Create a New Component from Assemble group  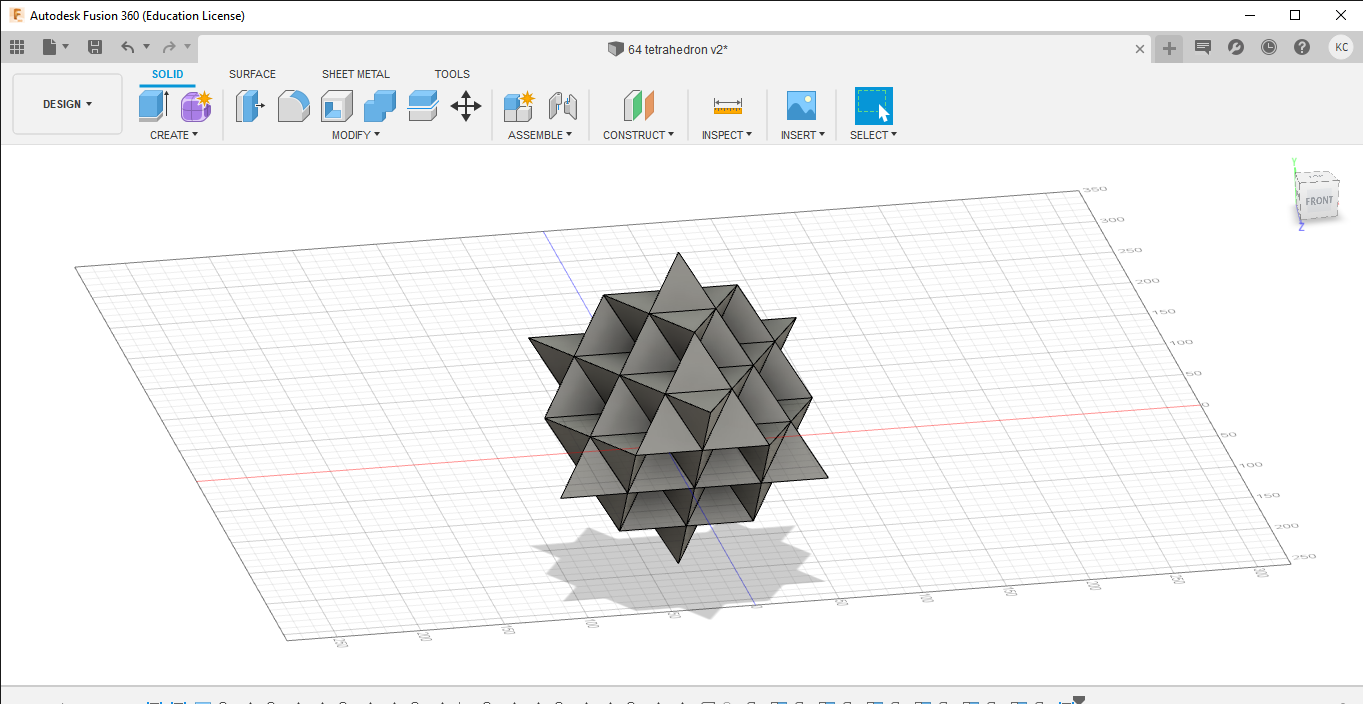point(518,105)
